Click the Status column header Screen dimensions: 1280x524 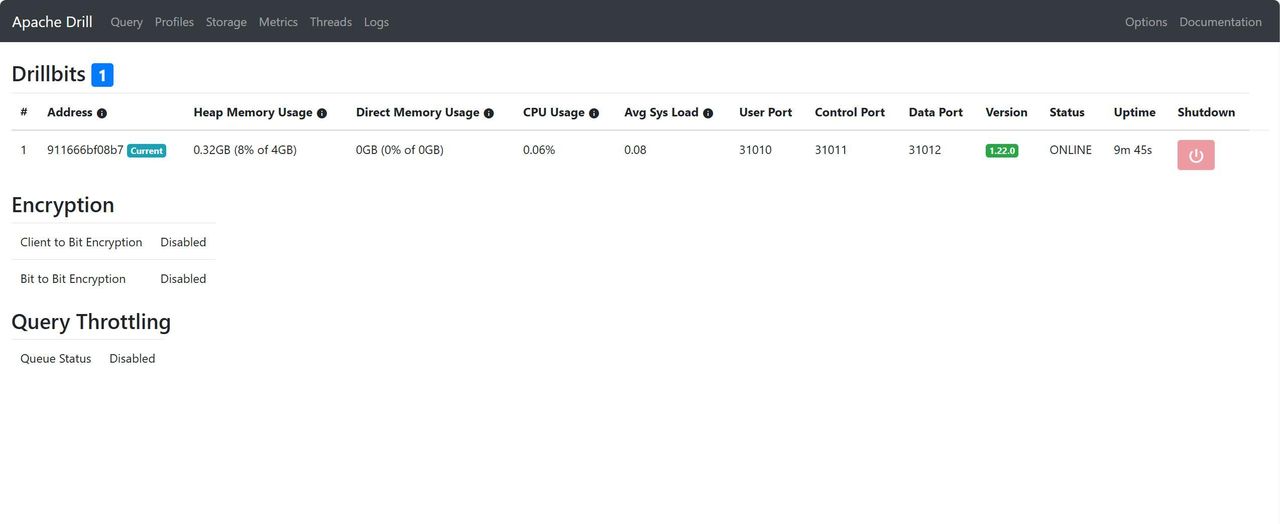click(1067, 112)
